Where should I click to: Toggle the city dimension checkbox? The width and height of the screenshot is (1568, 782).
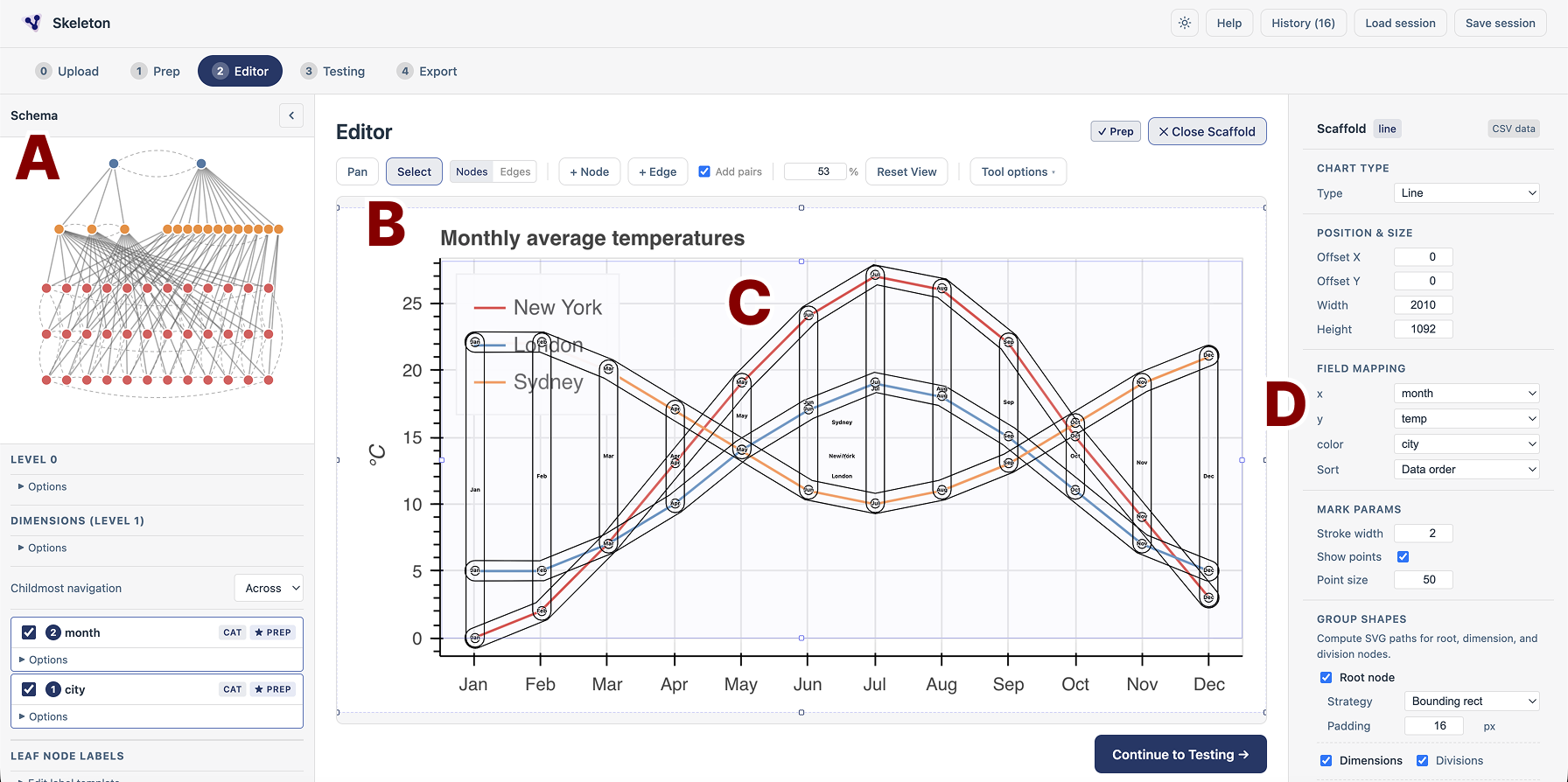[29, 689]
